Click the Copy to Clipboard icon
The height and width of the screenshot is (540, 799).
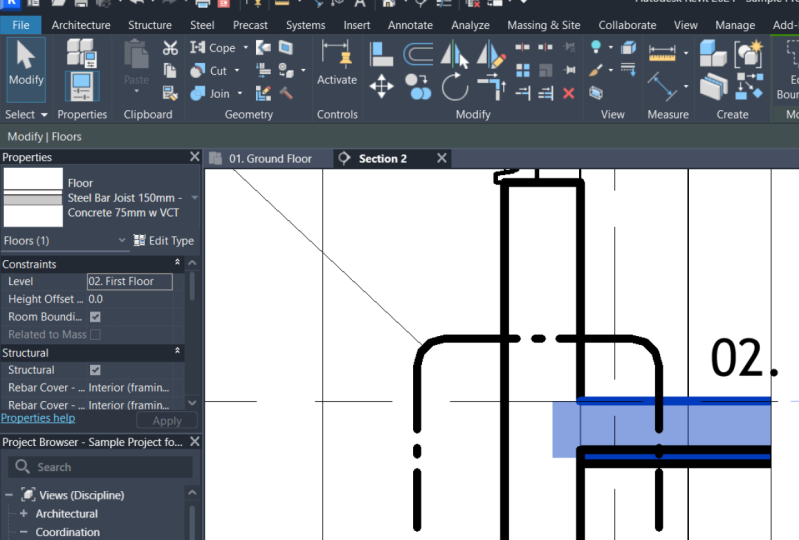click(170, 70)
